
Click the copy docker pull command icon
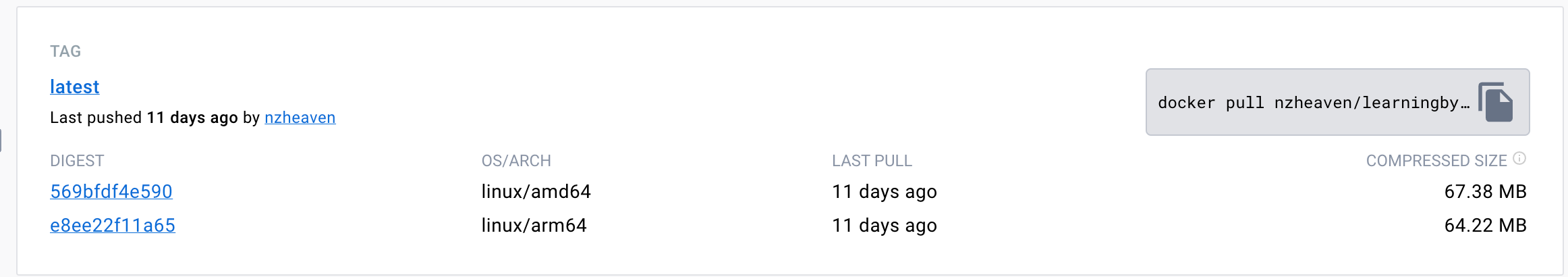pos(1495,103)
